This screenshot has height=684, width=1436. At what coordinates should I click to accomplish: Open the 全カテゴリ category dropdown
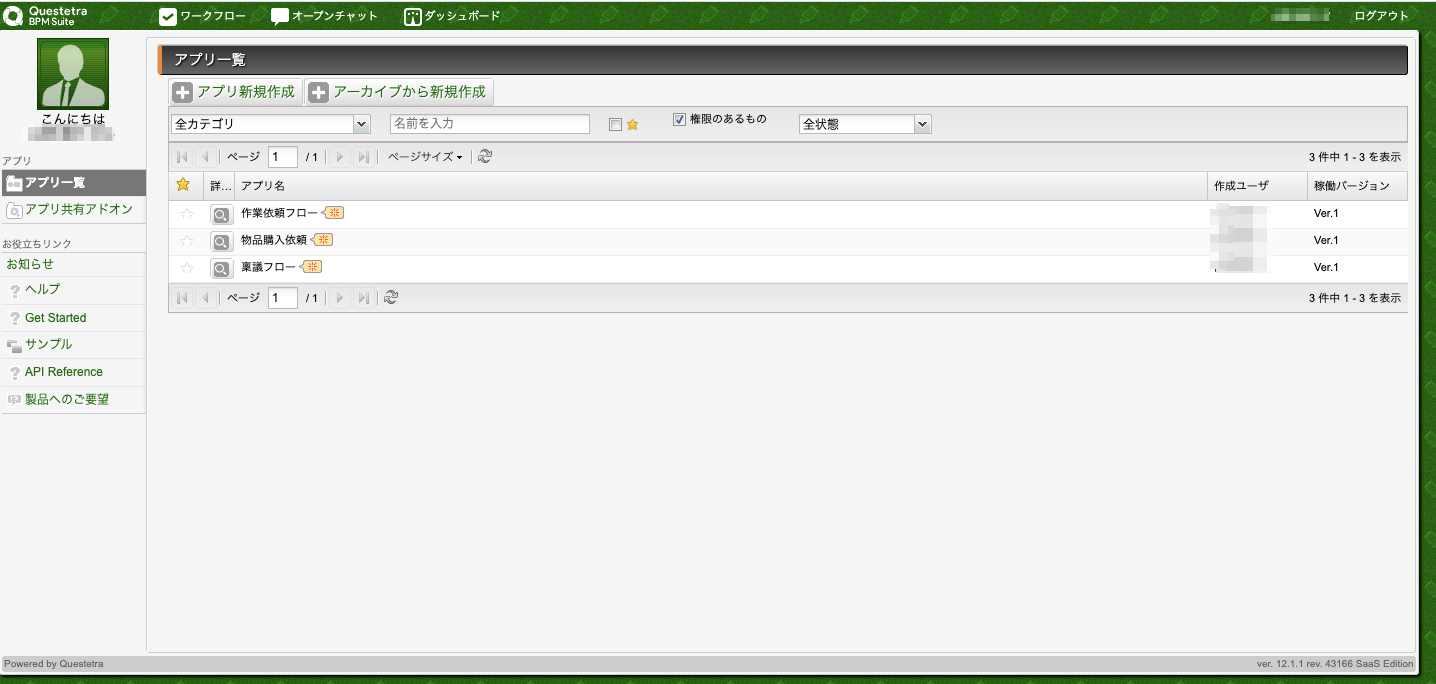(270, 124)
